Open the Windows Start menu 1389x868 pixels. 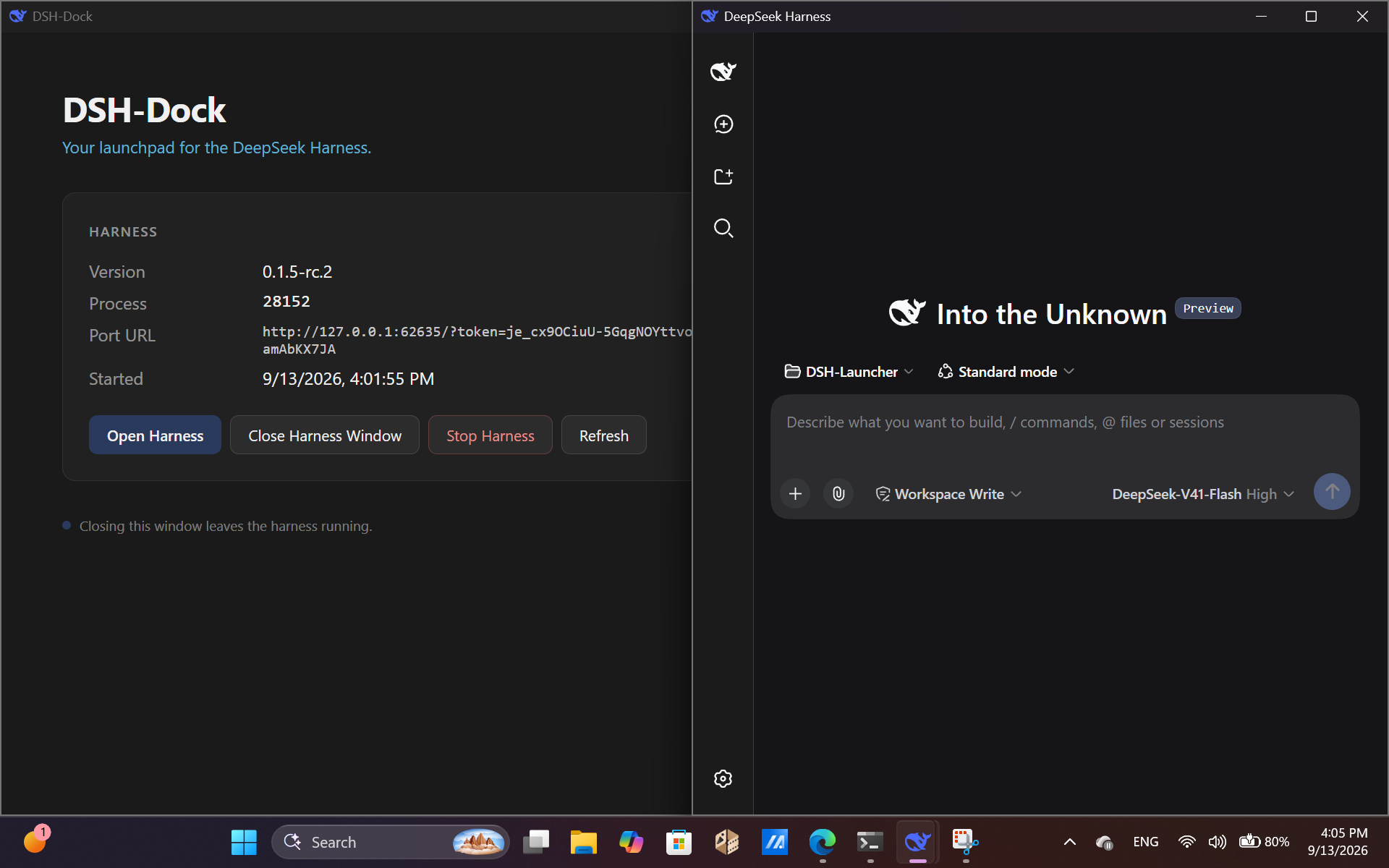tap(244, 842)
